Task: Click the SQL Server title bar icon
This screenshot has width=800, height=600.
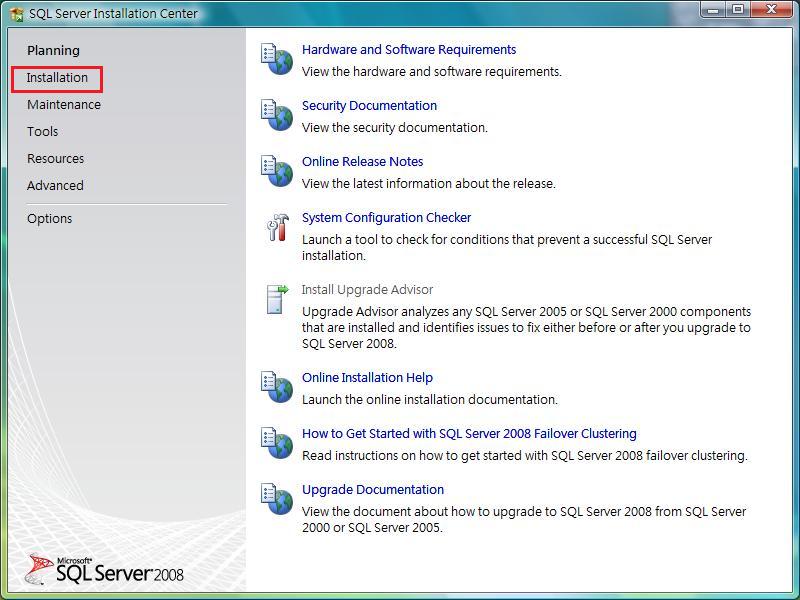Action: pos(17,14)
